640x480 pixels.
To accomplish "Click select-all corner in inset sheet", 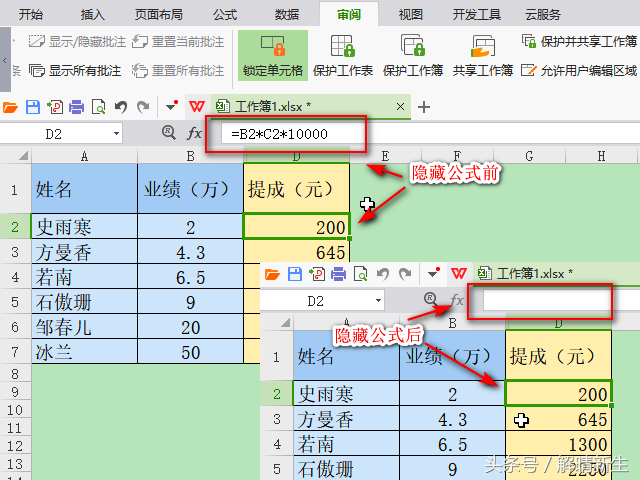I will click(285, 323).
